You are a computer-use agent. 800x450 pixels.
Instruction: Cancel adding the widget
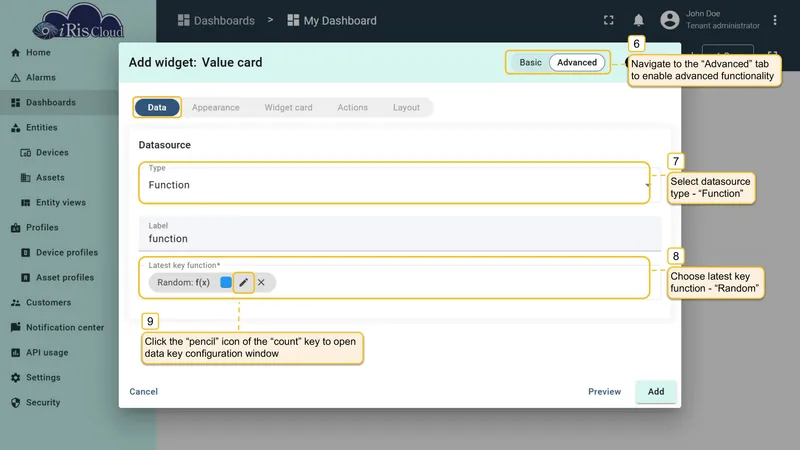click(x=143, y=391)
